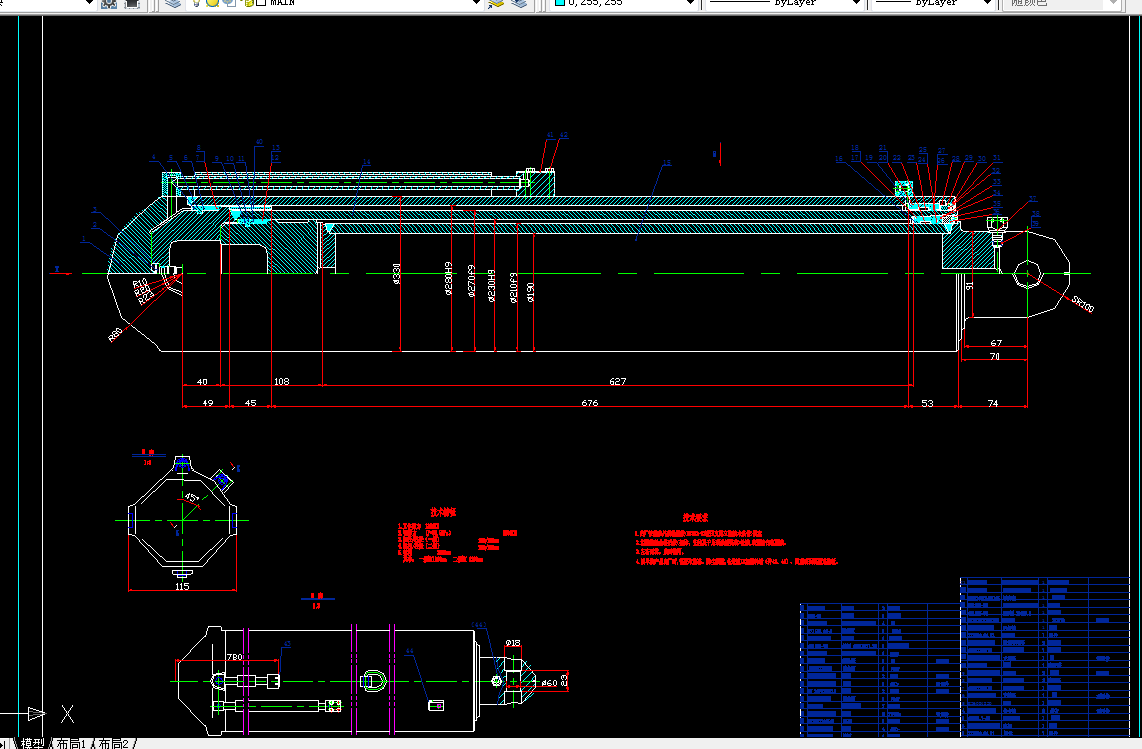1142x749 pixels.
Task: Click the workspace settings gear icon
Action: (109, 3)
